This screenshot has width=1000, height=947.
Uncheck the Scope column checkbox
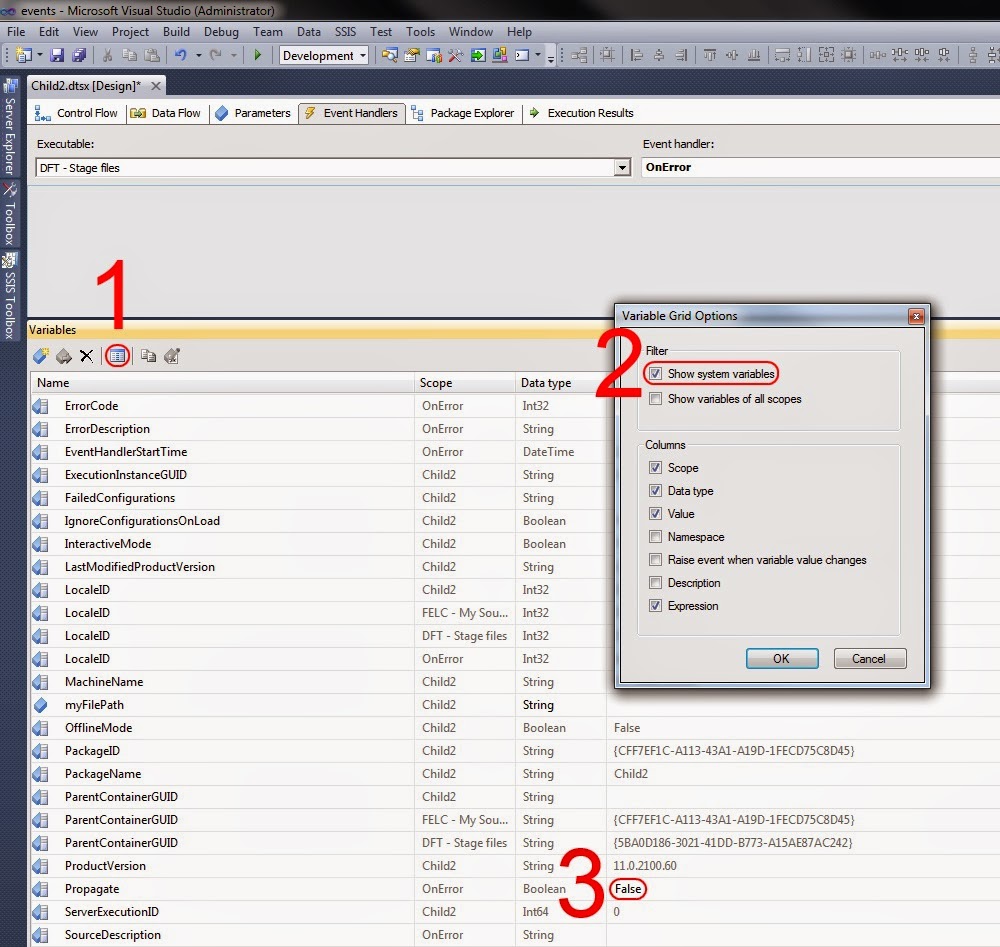tap(656, 467)
